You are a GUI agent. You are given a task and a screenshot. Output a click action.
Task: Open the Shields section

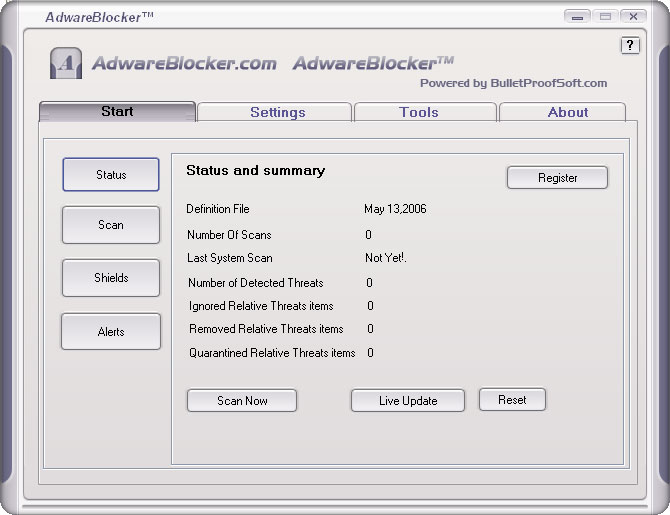click(111, 278)
